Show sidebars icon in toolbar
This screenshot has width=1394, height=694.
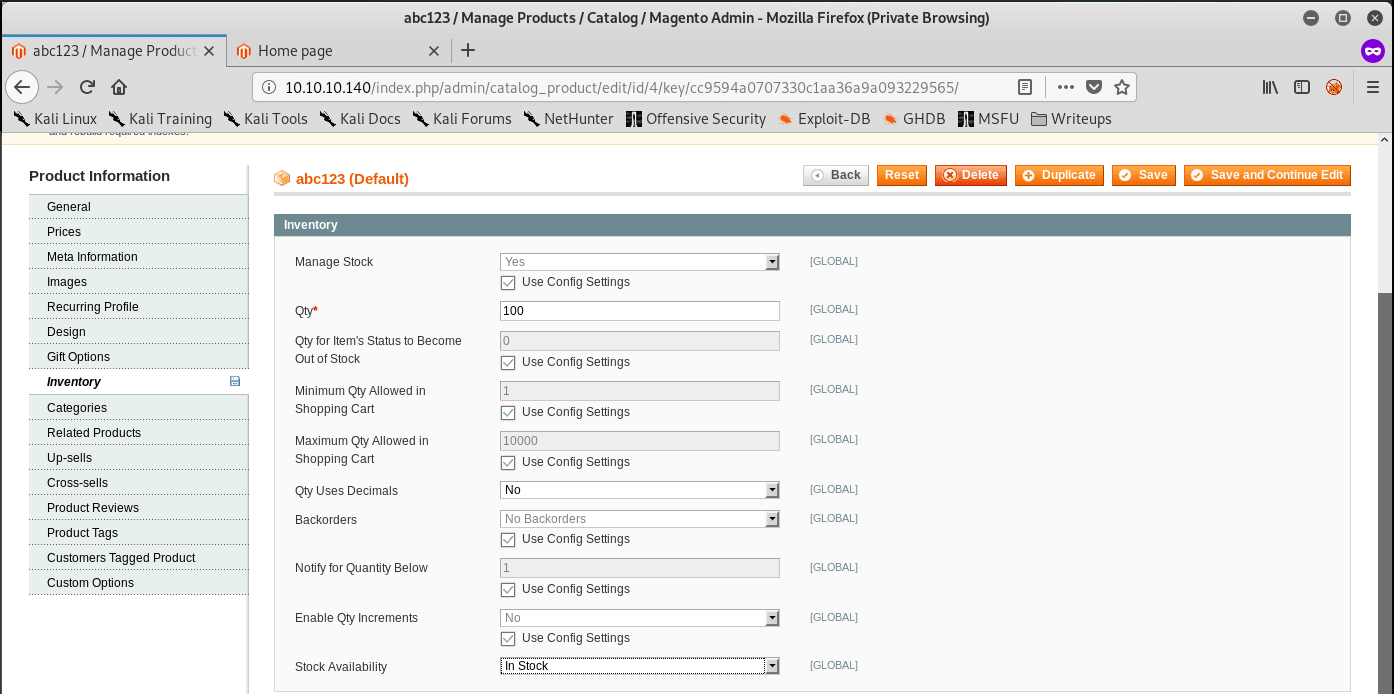pos(1302,87)
